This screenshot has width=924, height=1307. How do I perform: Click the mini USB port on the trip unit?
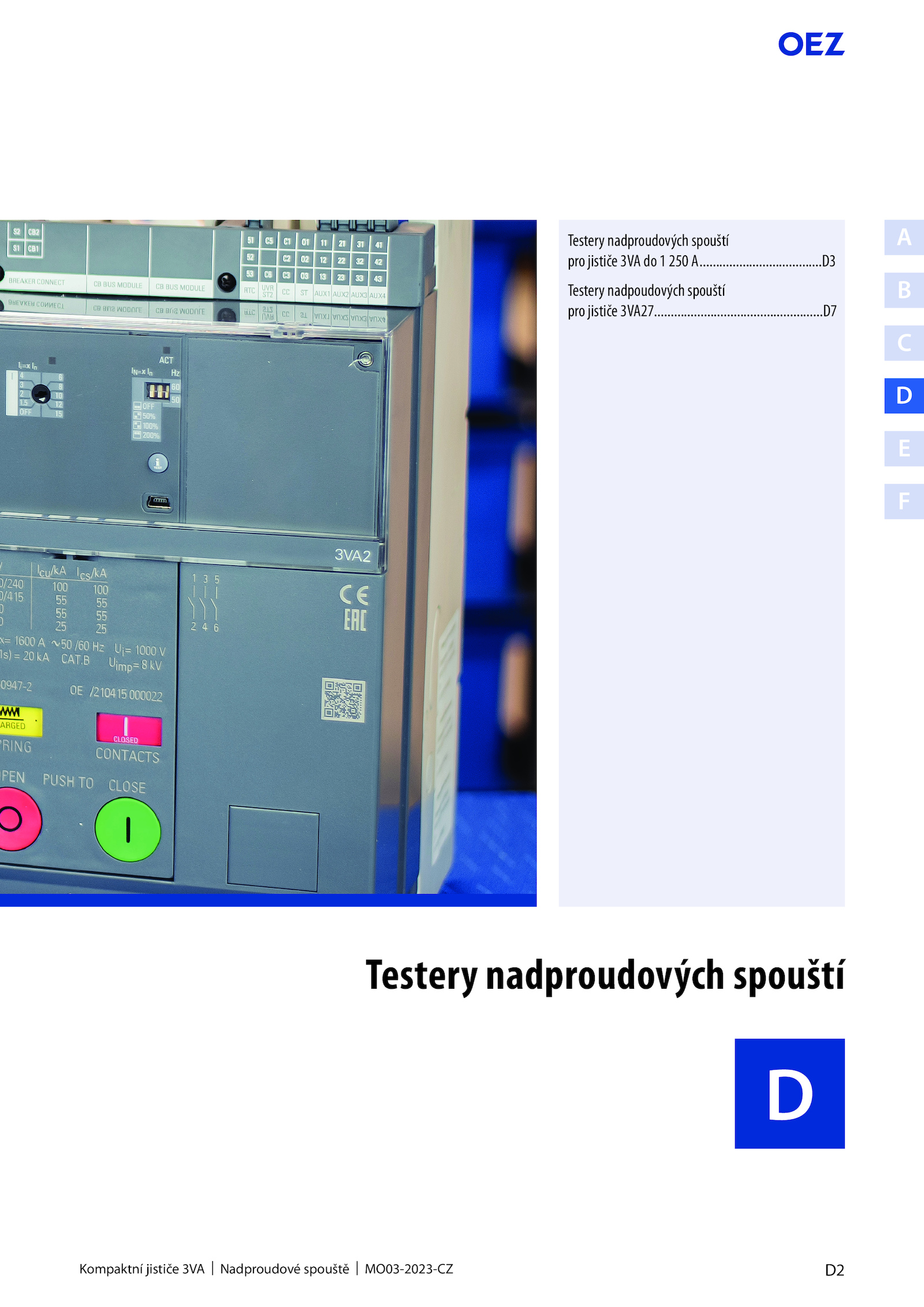click(158, 502)
